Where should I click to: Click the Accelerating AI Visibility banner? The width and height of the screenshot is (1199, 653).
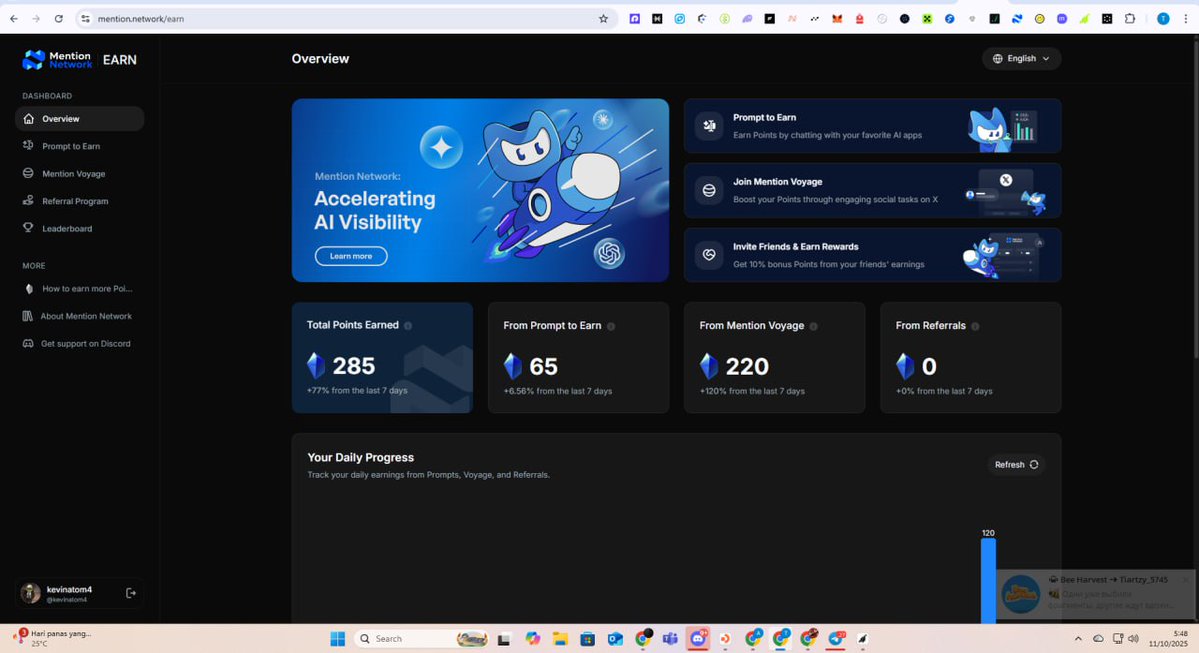480,190
